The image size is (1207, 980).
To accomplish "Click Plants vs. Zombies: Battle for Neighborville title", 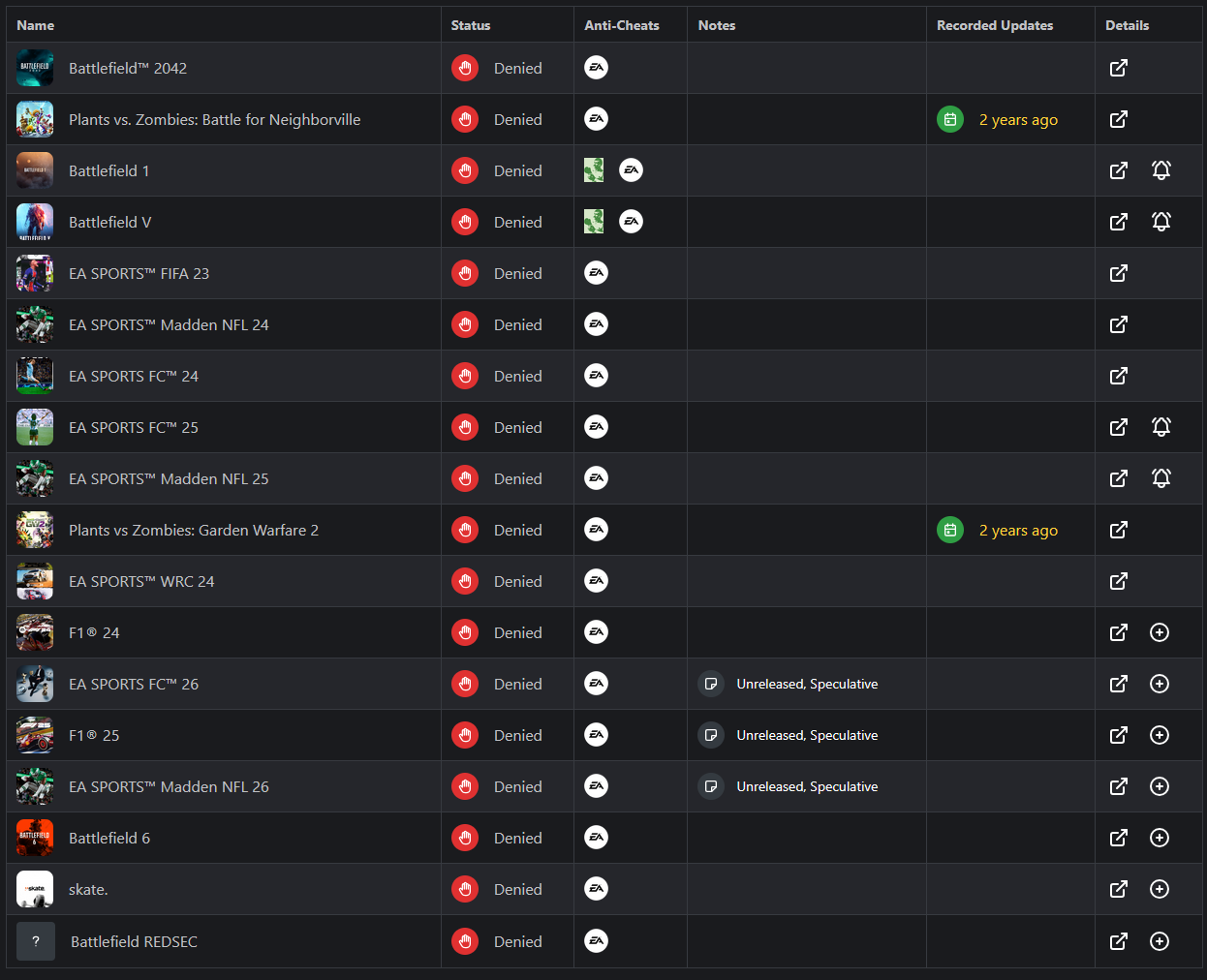I will point(215,119).
